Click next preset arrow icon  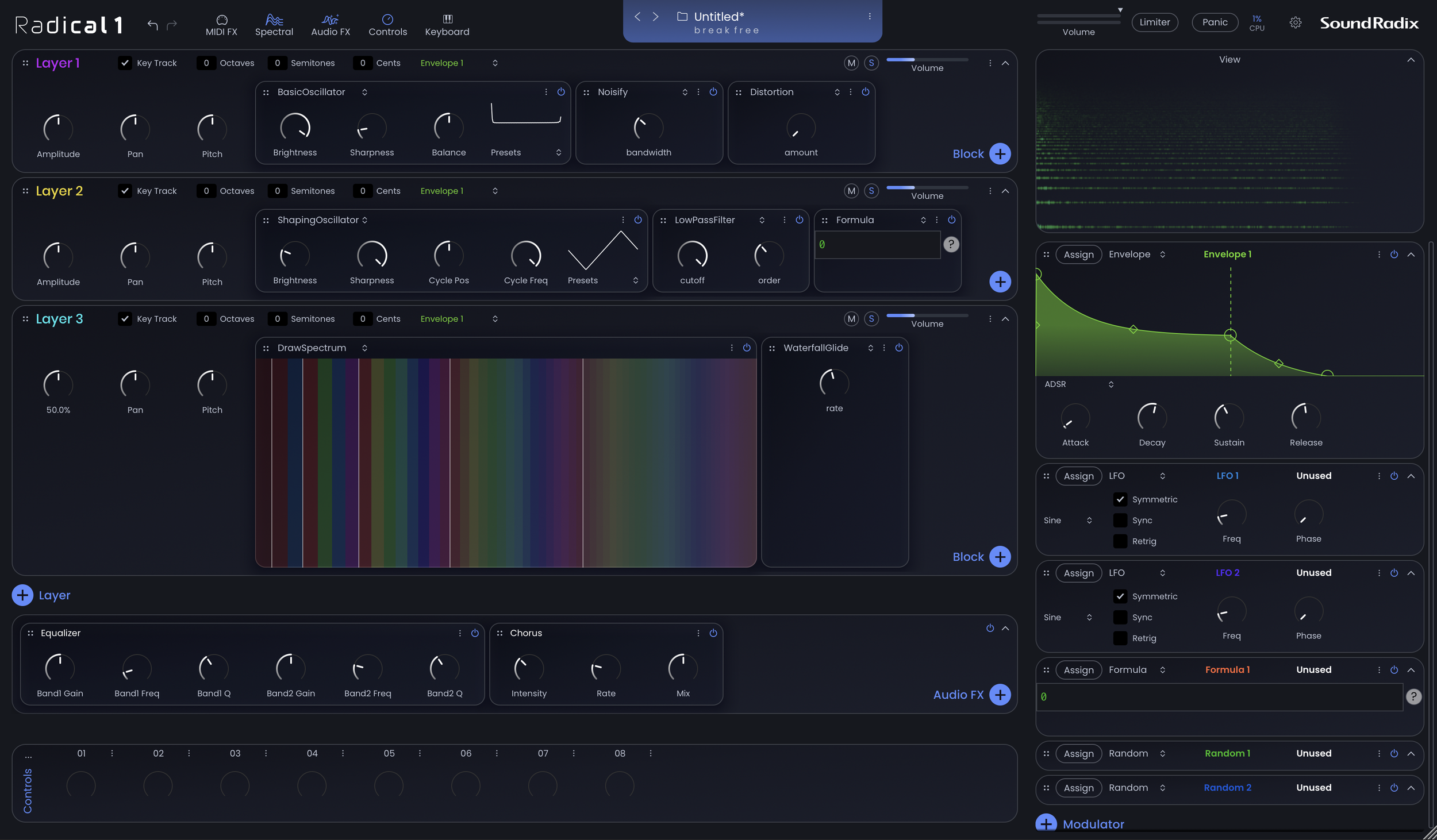tap(655, 17)
